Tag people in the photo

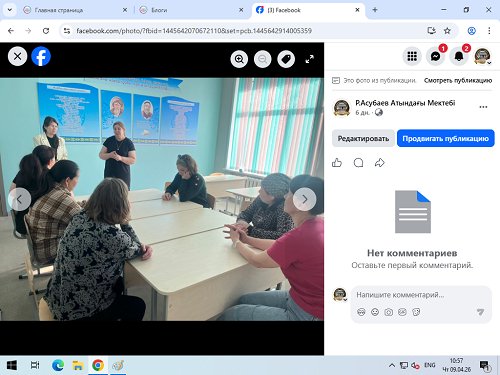[x=286, y=59]
